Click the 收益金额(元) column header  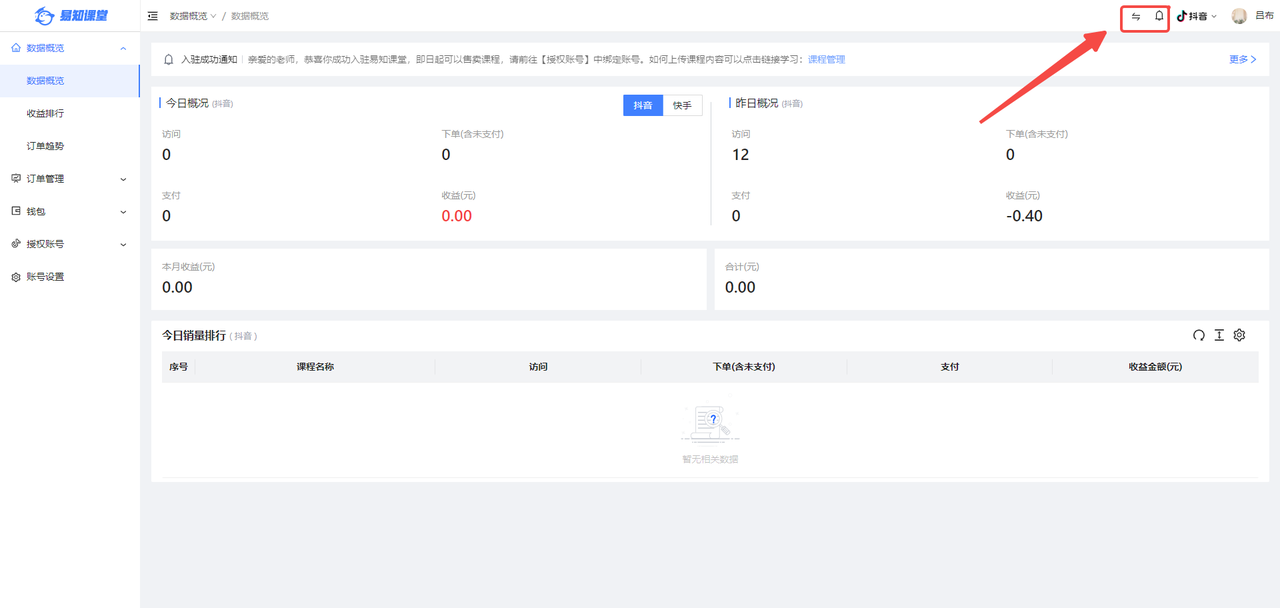(x=1155, y=367)
